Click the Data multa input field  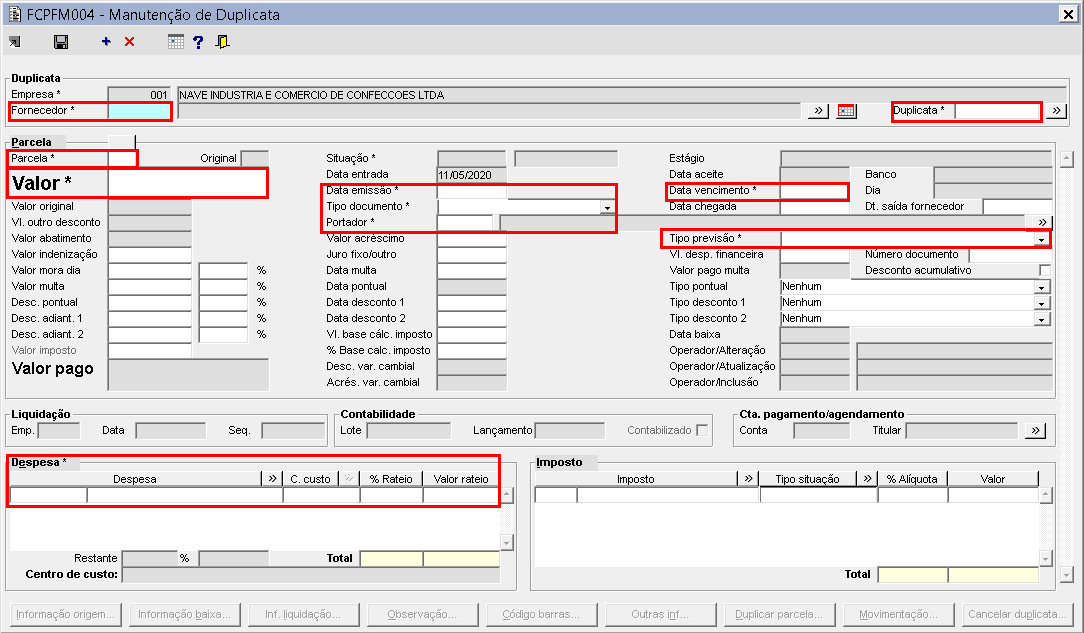(471, 270)
